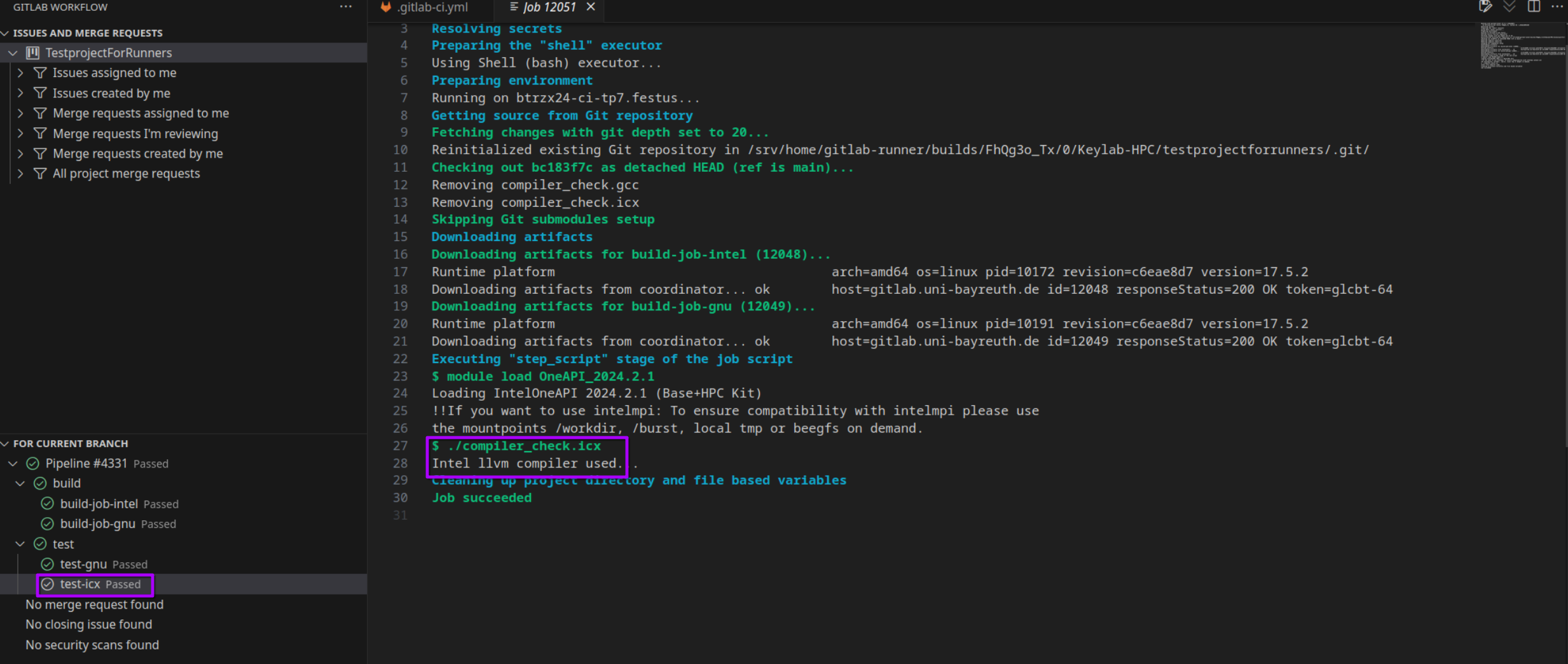
Task: Click test-icx passed check icon
Action: [47, 584]
